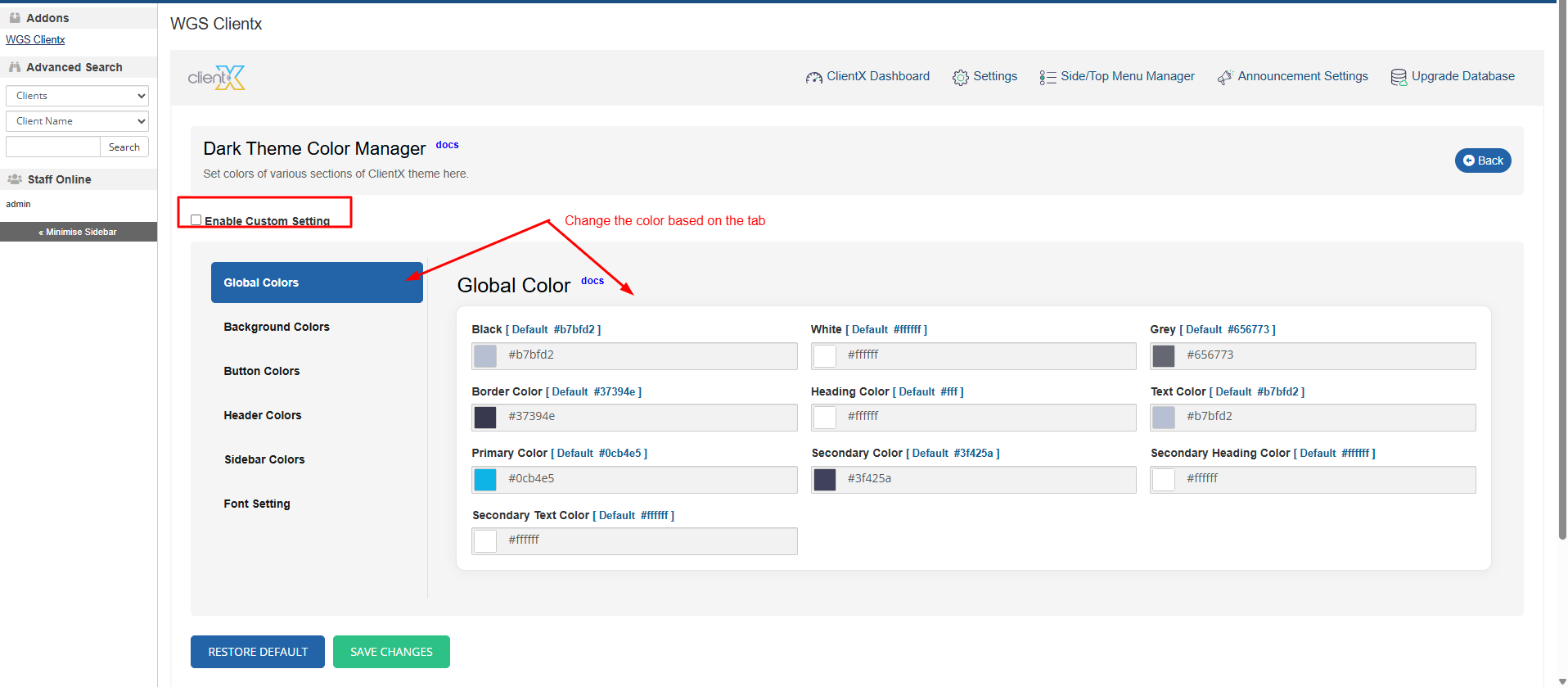Minimise the sidebar panel
Screen dimensions: 1568x687
coord(79,232)
